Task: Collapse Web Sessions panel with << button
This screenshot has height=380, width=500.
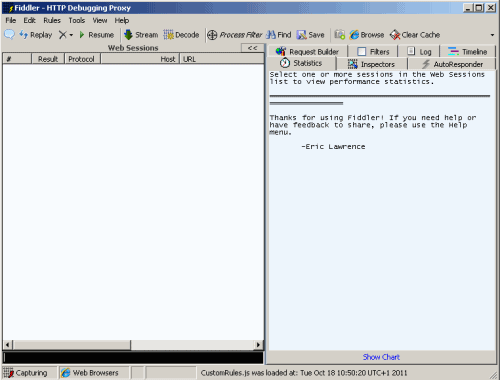Action: 253,48
